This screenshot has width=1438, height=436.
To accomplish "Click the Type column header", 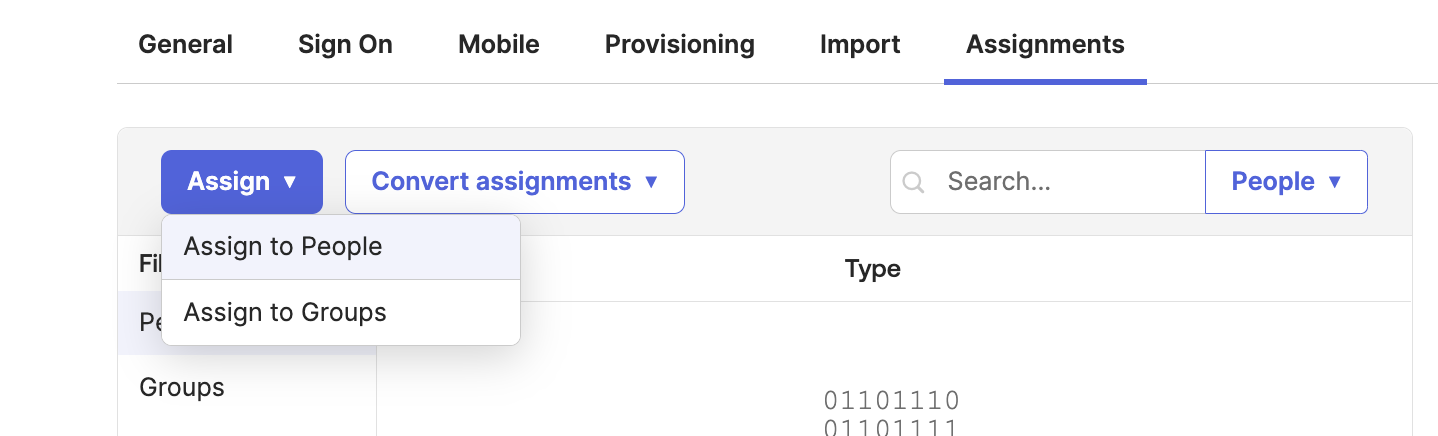I will tap(872, 269).
